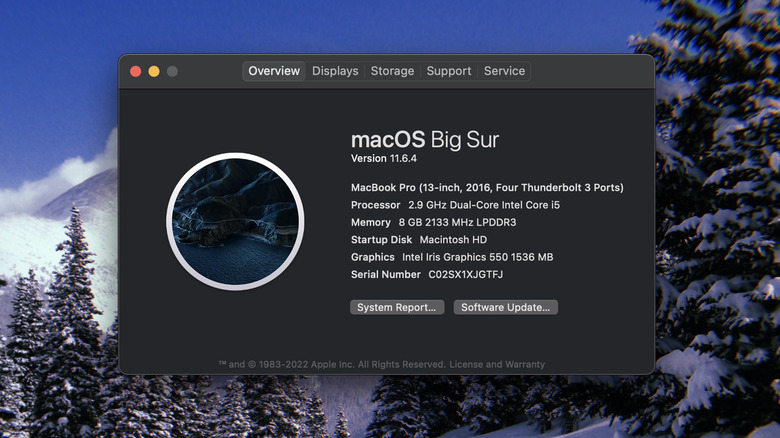This screenshot has height=438, width=780.
Task: Open the License and Warranty link
Action: point(497,364)
